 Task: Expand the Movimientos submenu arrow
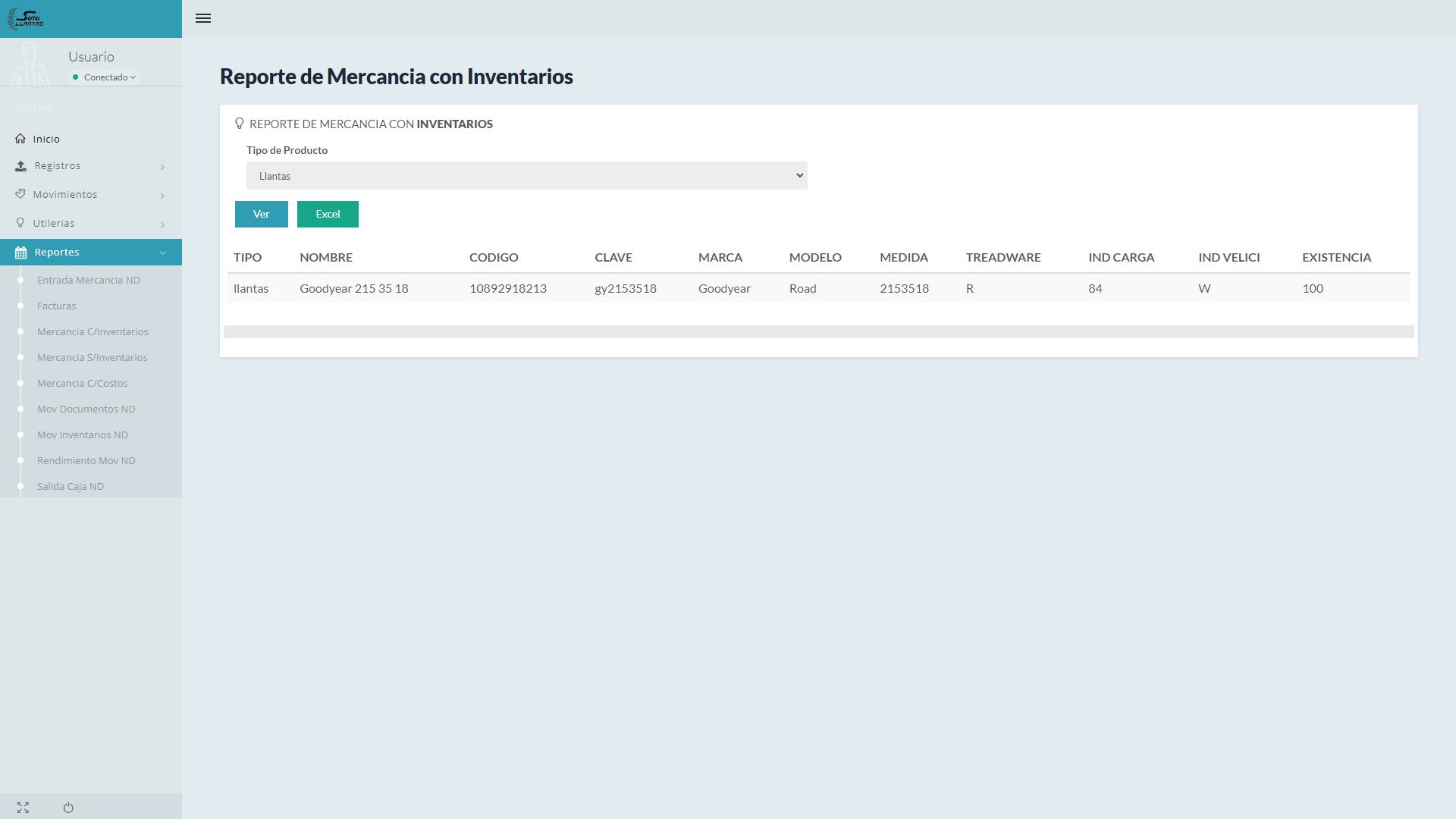tap(162, 196)
